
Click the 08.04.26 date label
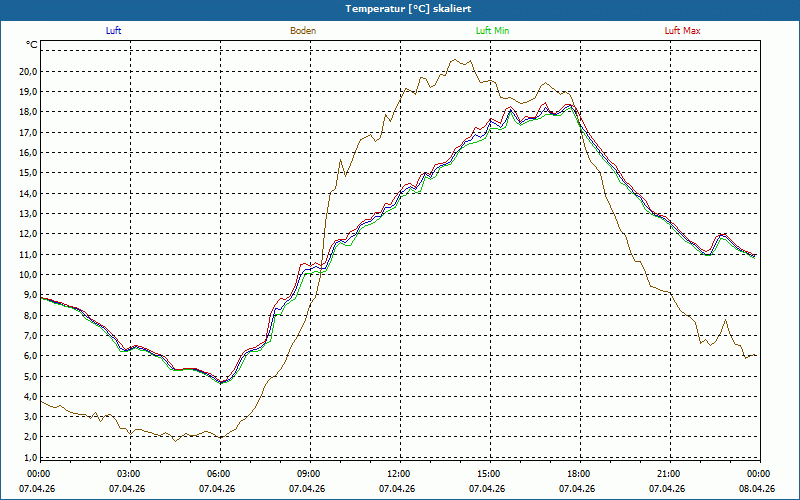pyautogui.click(x=758, y=488)
